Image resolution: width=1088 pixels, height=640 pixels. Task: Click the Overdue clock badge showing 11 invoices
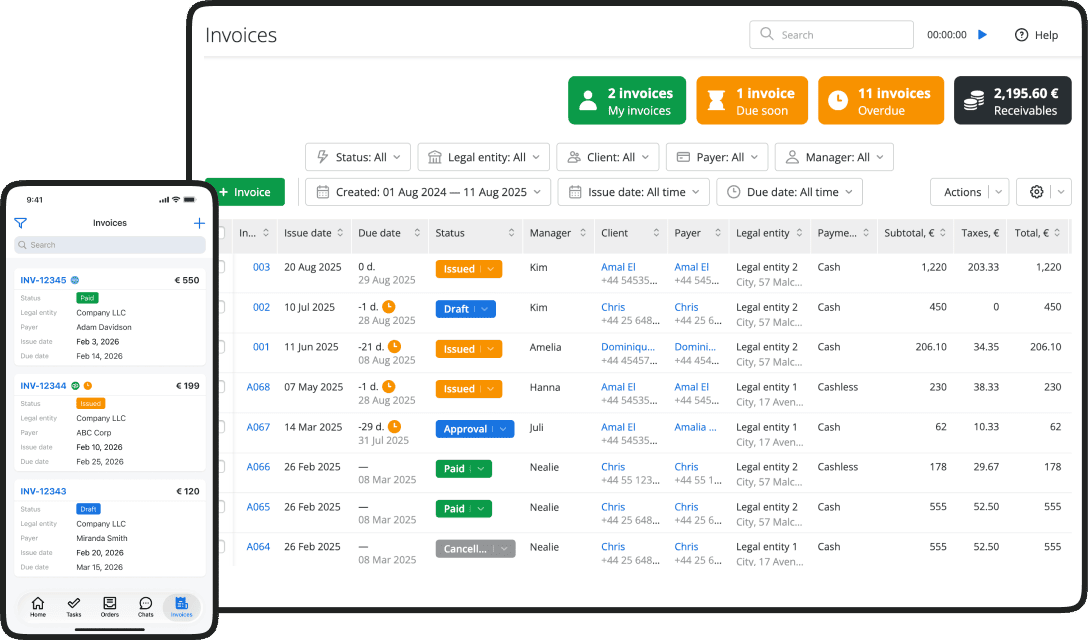click(x=880, y=100)
